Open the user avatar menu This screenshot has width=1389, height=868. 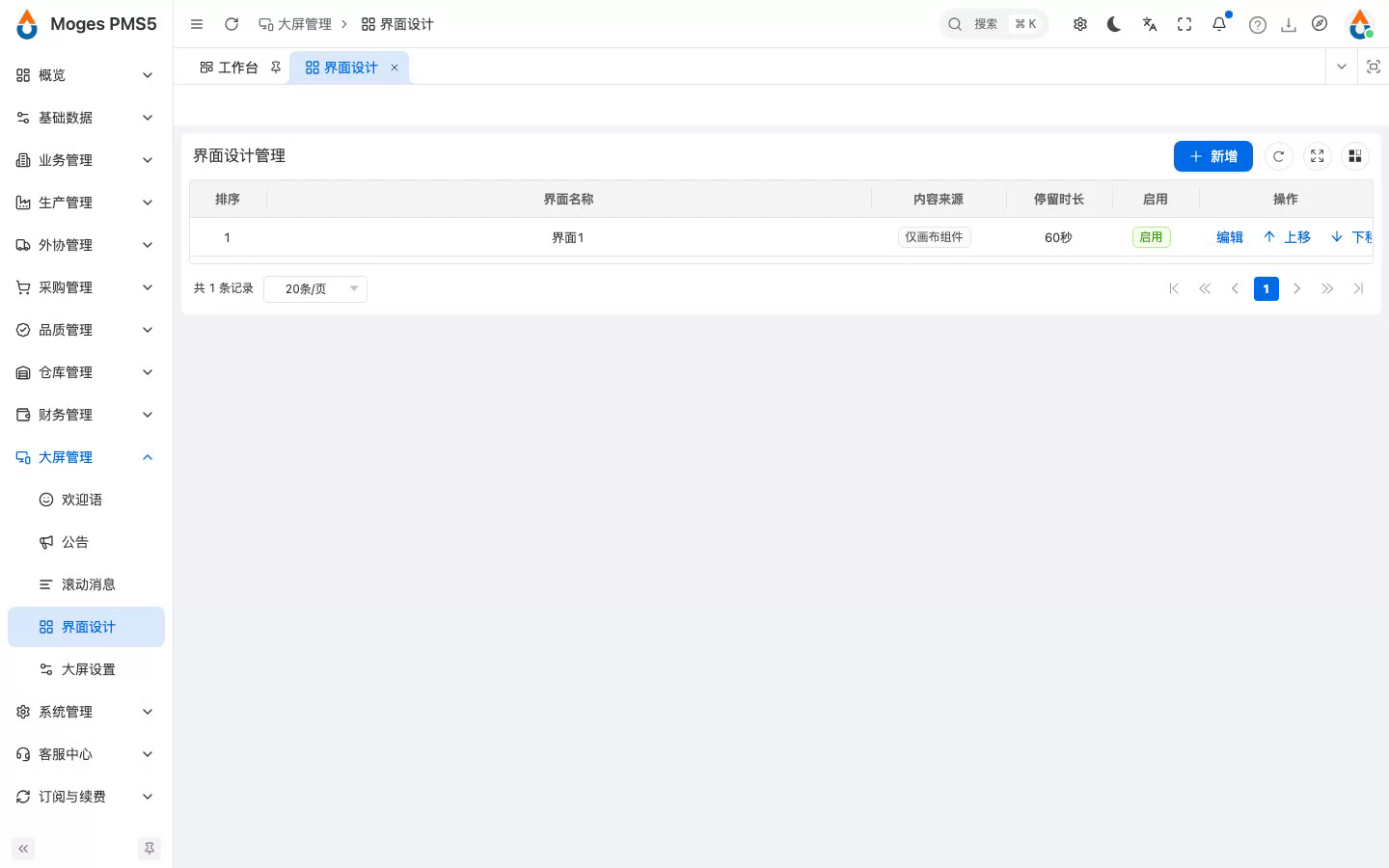pos(1360,24)
